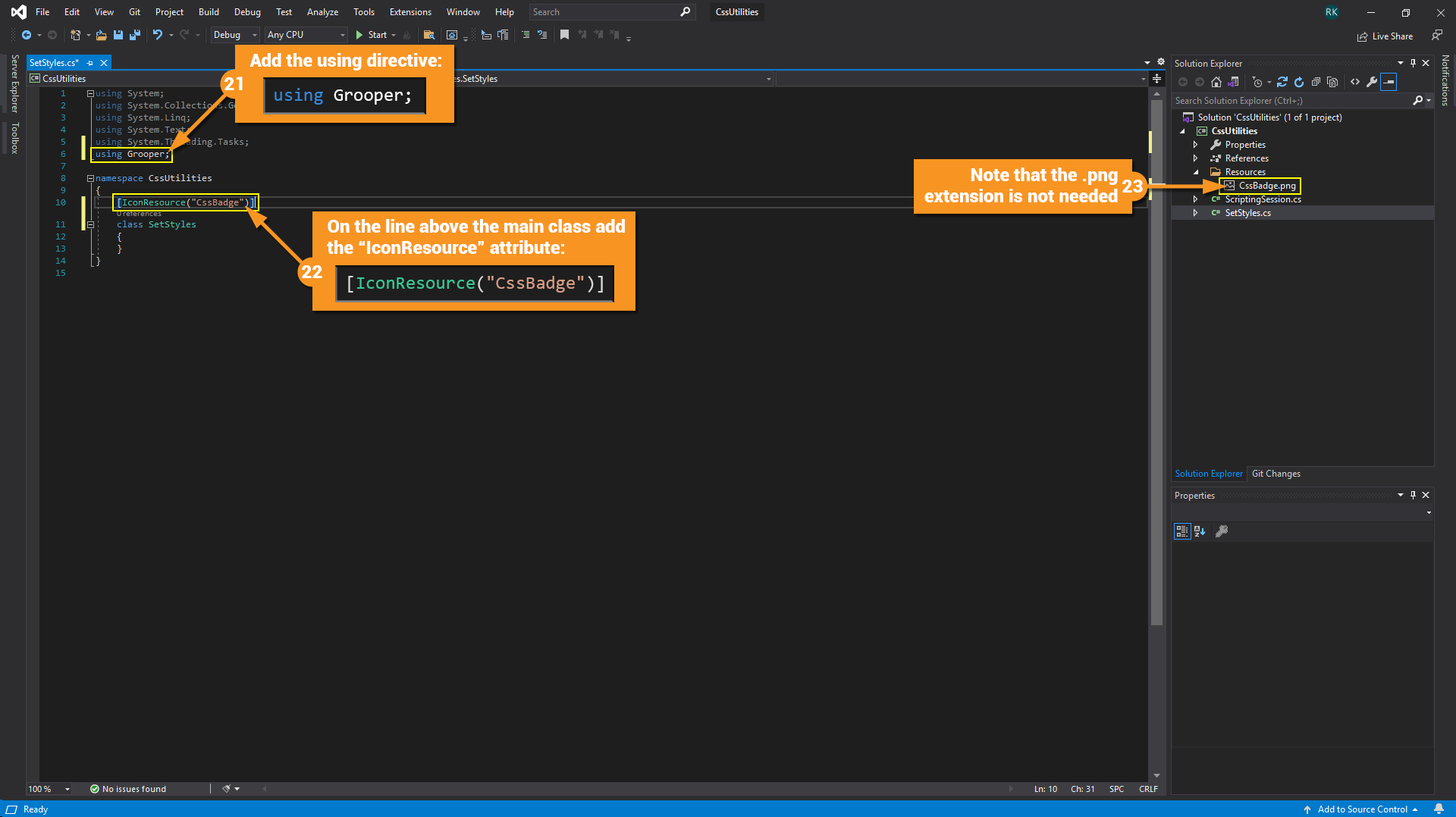Sort properties alphabetically in Properties panel
The image size is (1456, 817).
point(1200,531)
